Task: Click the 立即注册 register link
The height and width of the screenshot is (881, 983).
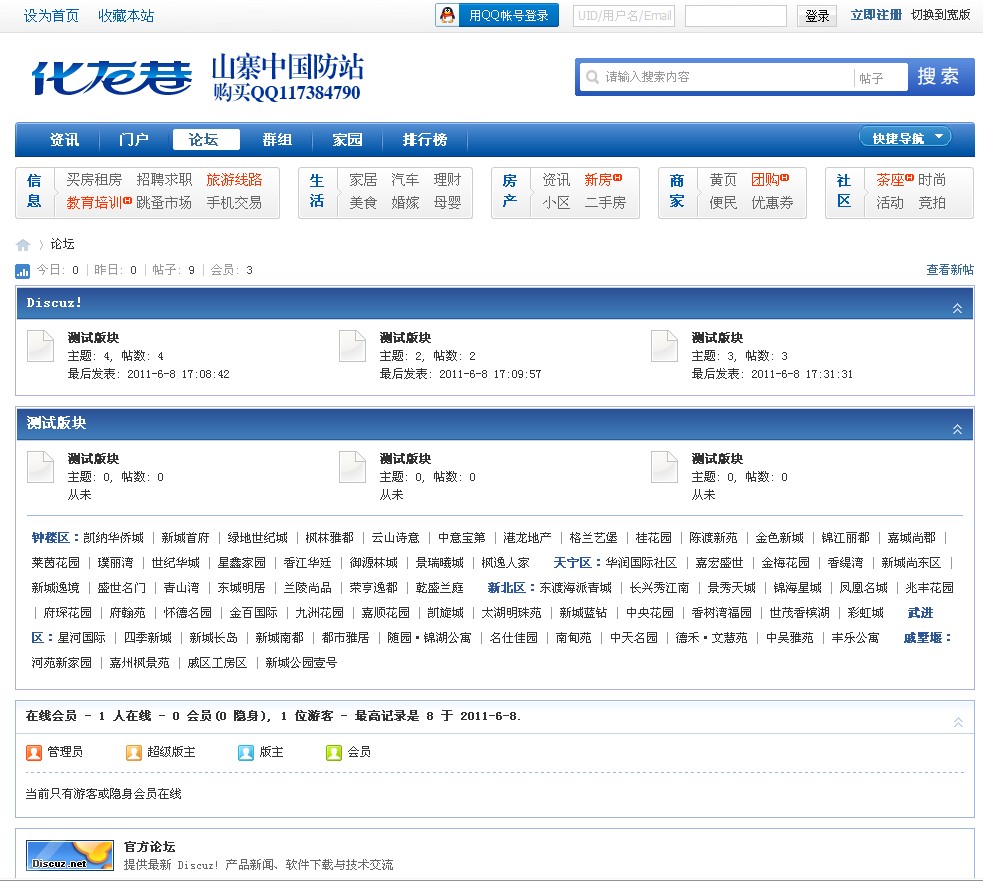Action: [876, 14]
